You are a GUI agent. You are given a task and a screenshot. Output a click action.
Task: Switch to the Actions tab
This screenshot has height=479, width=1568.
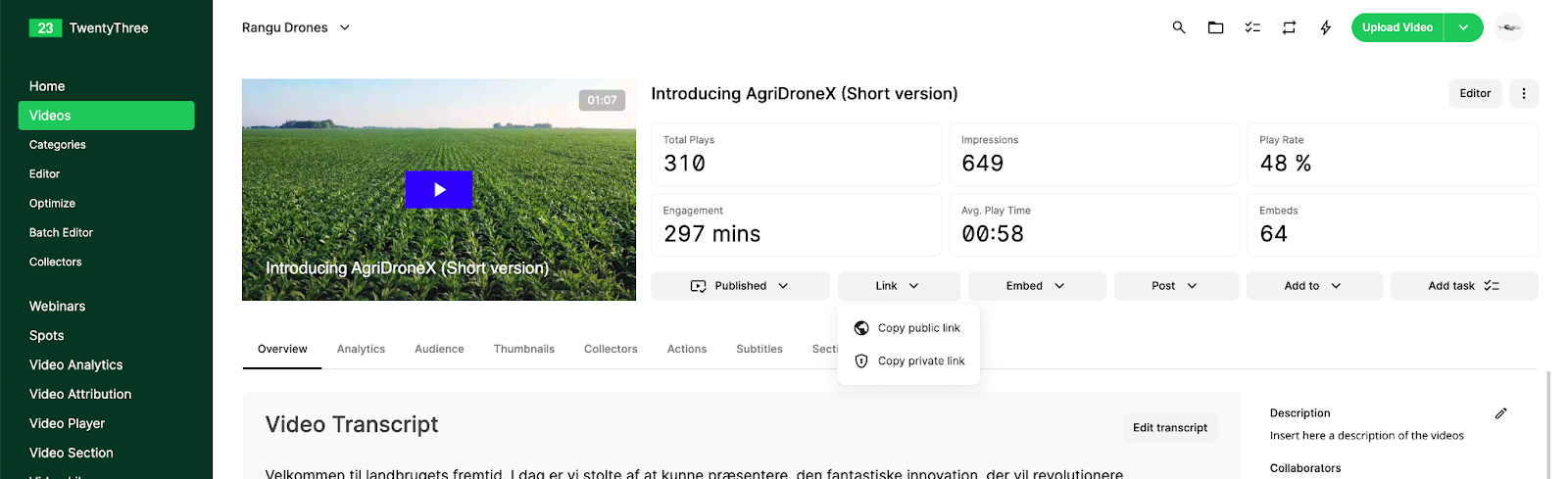click(687, 350)
